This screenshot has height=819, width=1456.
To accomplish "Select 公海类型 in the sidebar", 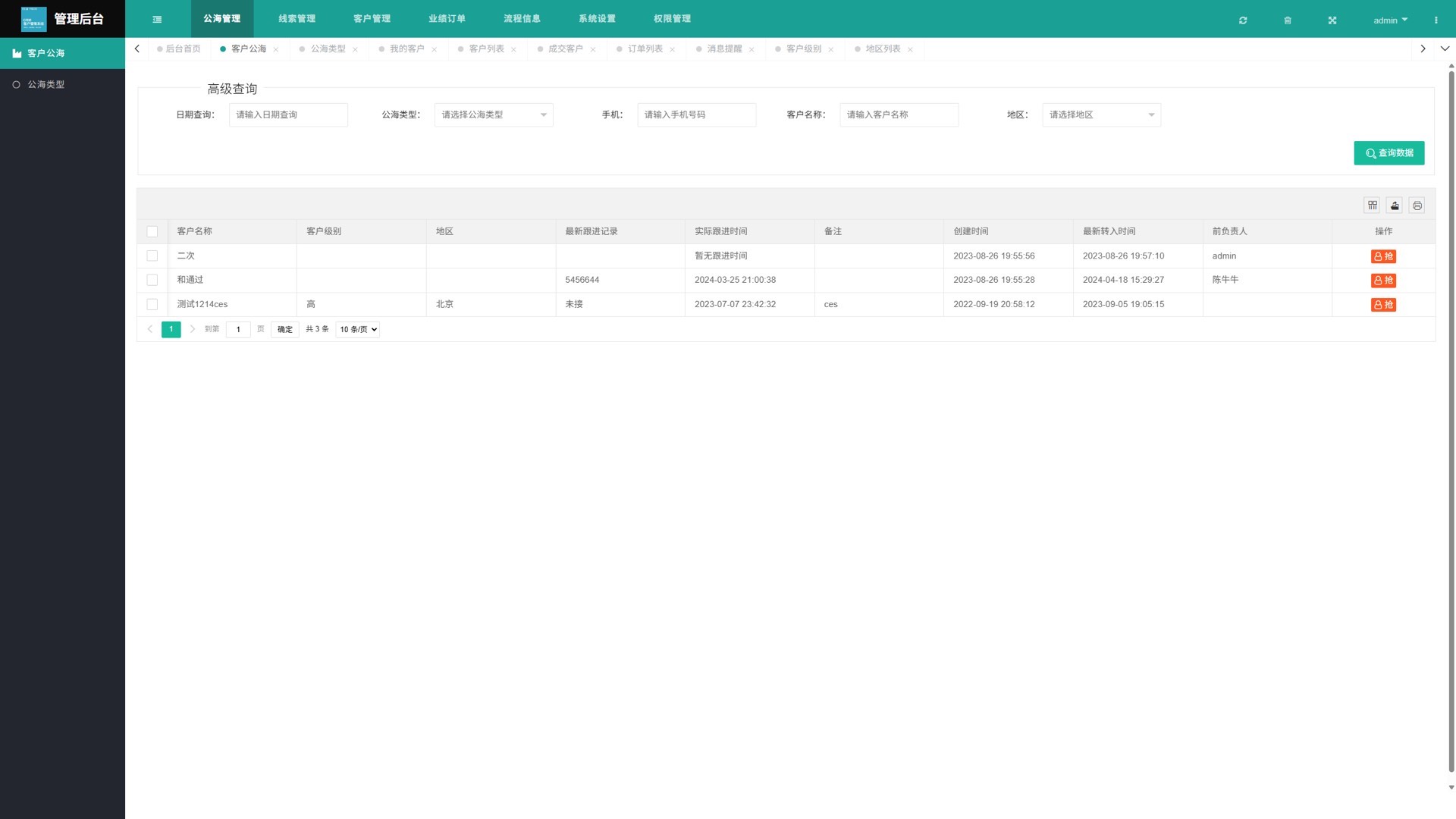I will pos(62,84).
